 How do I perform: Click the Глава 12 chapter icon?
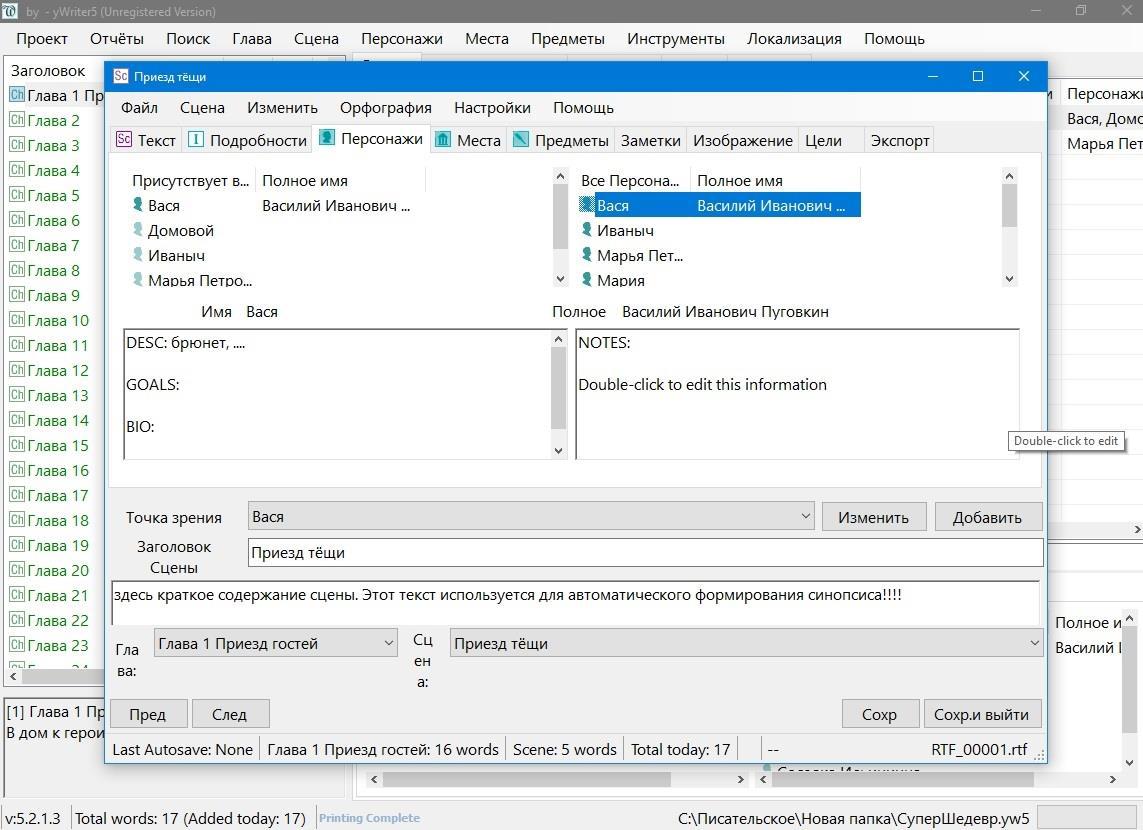click(x=17, y=370)
